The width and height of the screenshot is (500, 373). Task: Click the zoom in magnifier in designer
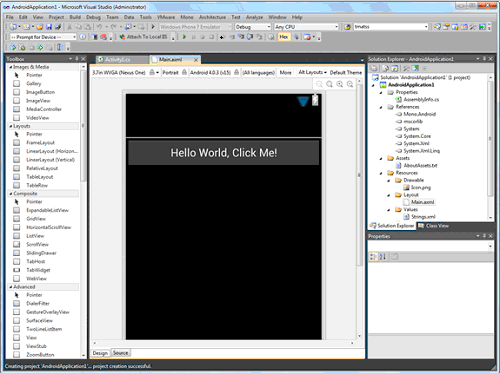340,84
